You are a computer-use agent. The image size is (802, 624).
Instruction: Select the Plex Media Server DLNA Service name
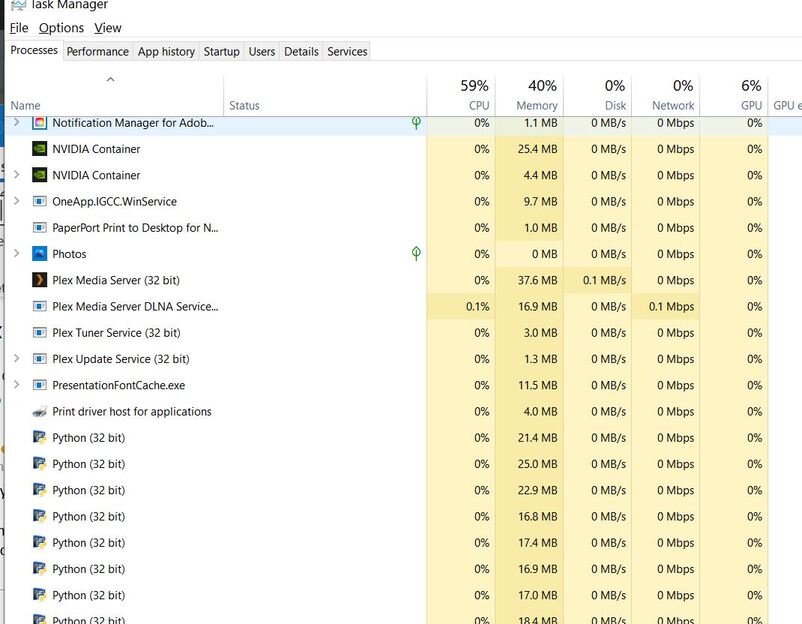135,306
